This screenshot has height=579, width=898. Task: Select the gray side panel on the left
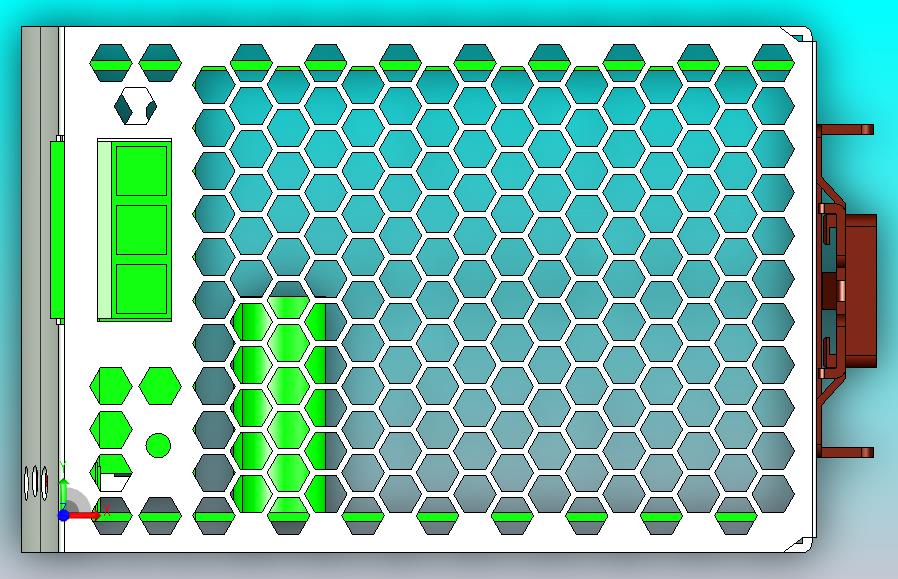[x=40, y=289]
